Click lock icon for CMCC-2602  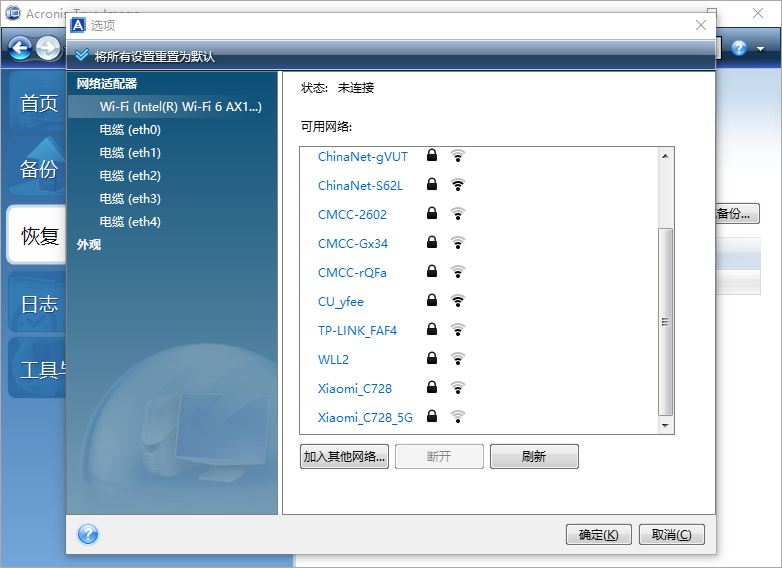(432, 213)
